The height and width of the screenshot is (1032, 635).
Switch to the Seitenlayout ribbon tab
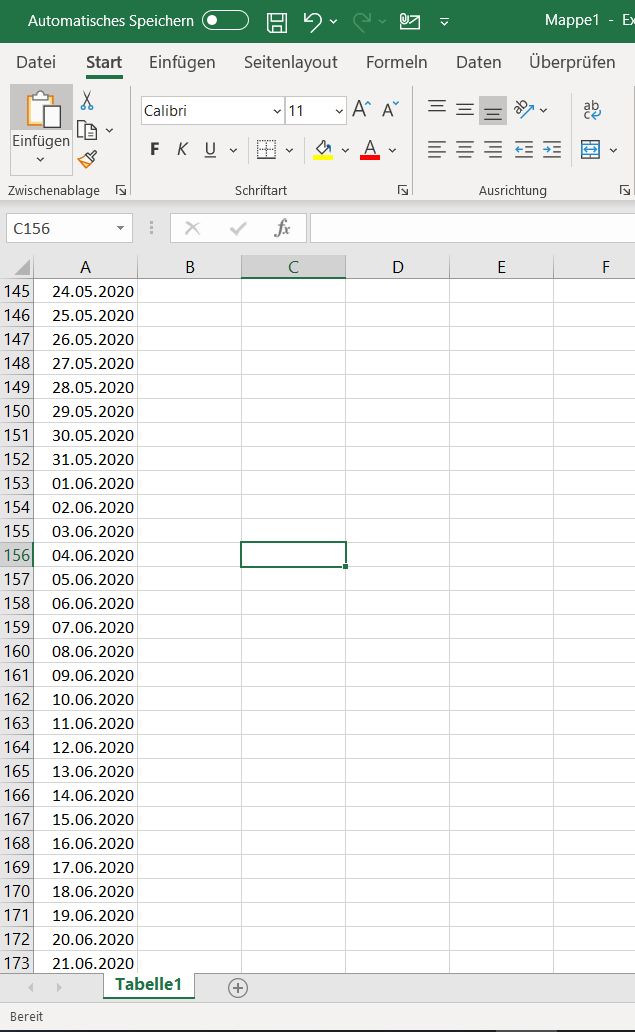[291, 62]
